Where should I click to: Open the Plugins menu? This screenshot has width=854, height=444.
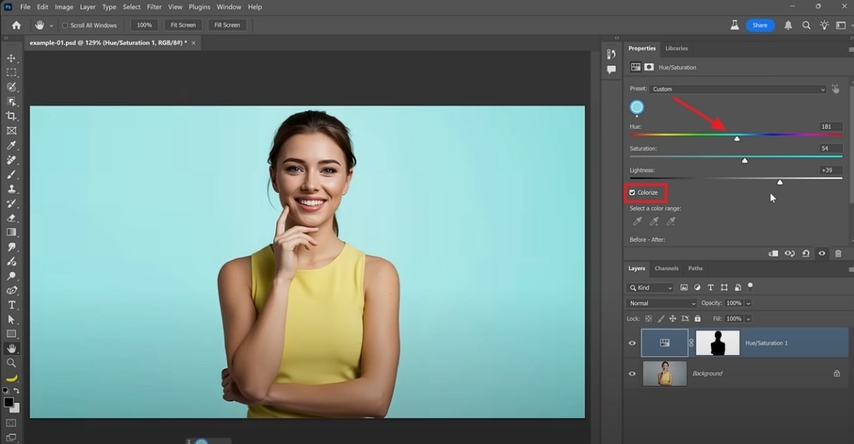click(x=199, y=7)
